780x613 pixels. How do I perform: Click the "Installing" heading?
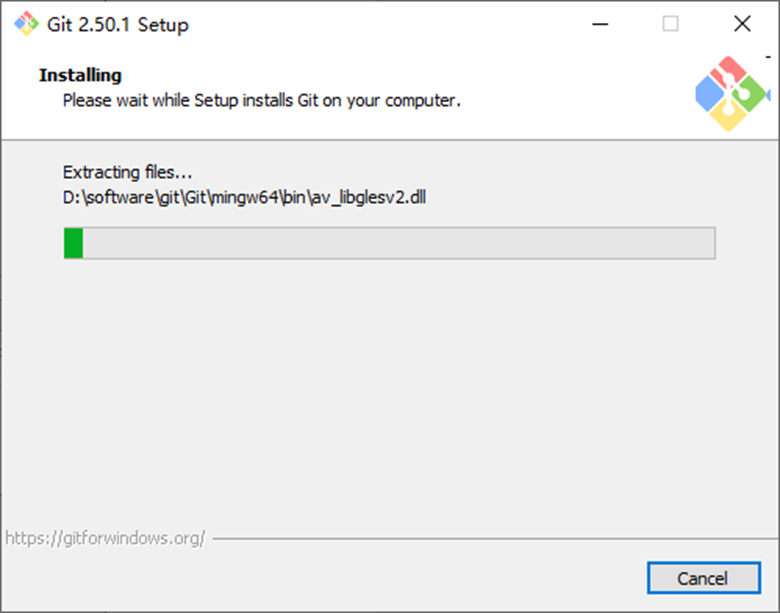tap(81, 75)
